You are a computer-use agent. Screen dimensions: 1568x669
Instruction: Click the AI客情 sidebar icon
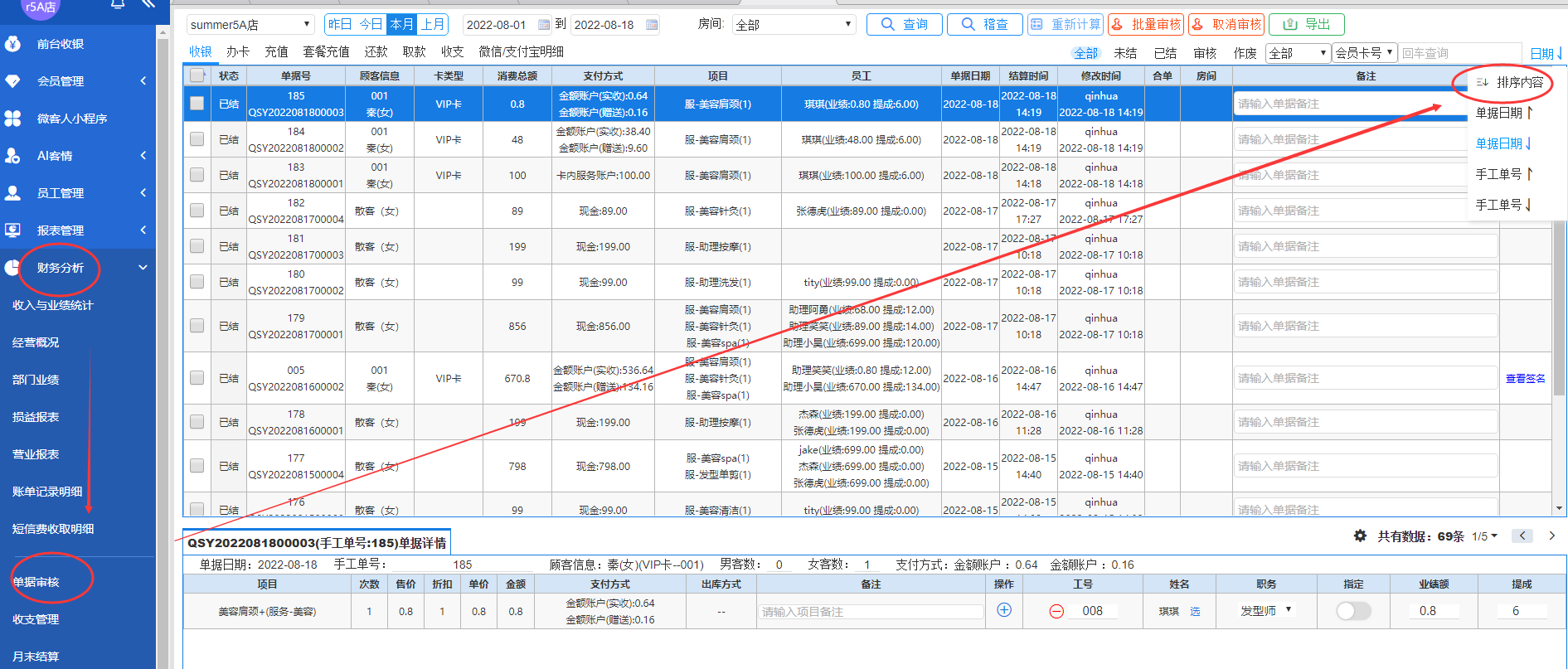12,156
